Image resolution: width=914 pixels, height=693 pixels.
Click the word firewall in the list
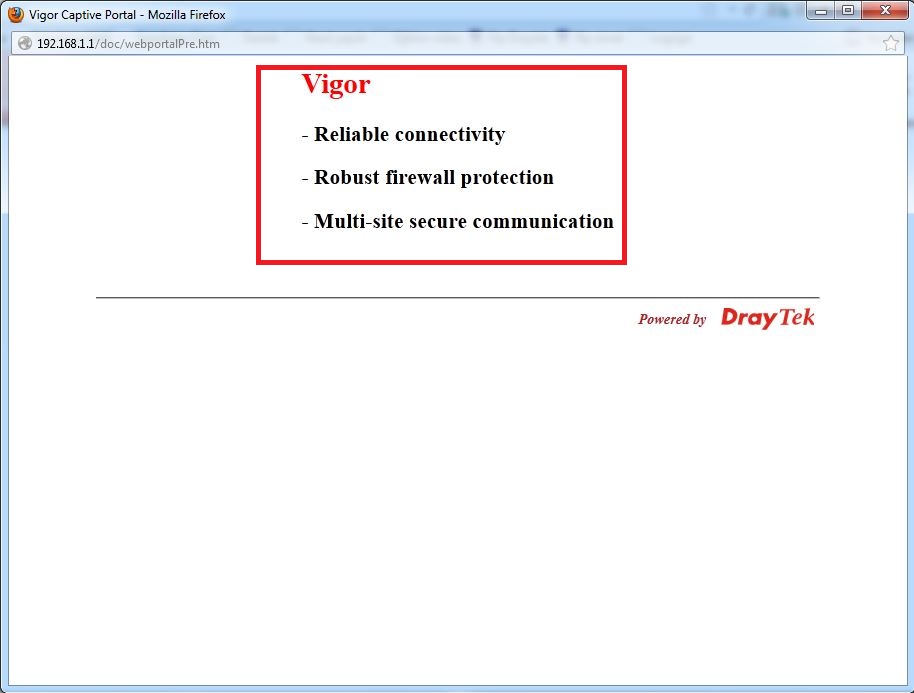click(421, 178)
